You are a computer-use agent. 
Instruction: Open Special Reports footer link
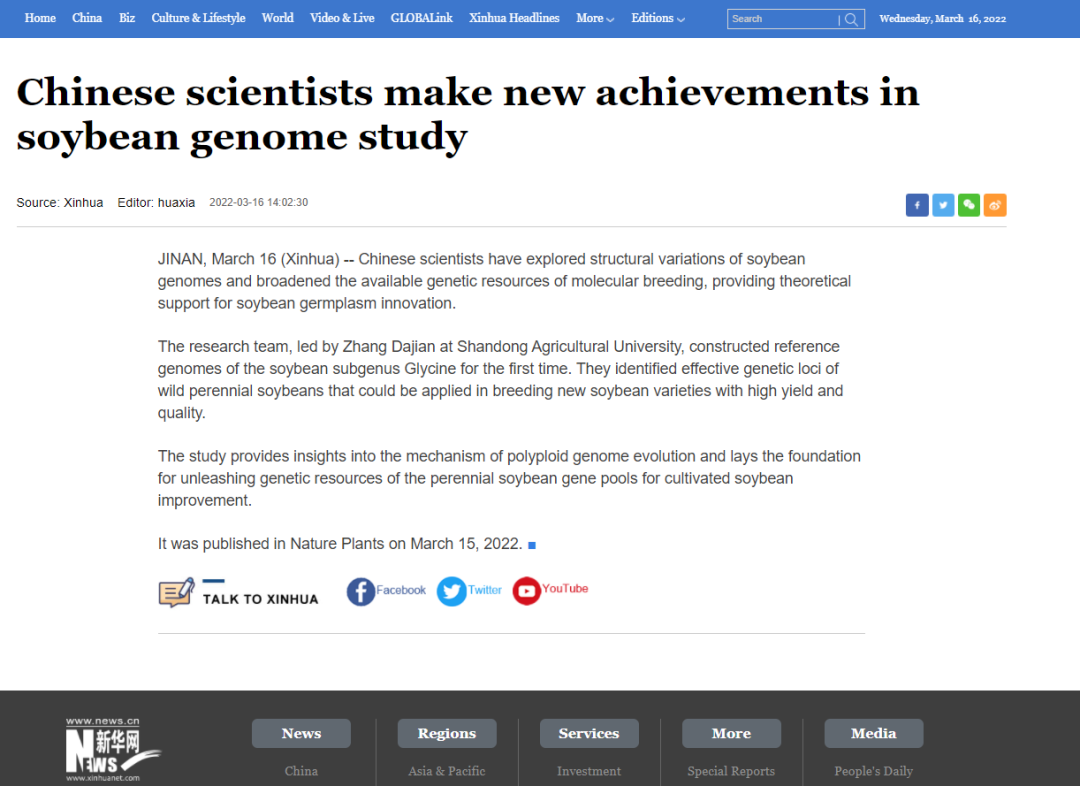click(731, 772)
